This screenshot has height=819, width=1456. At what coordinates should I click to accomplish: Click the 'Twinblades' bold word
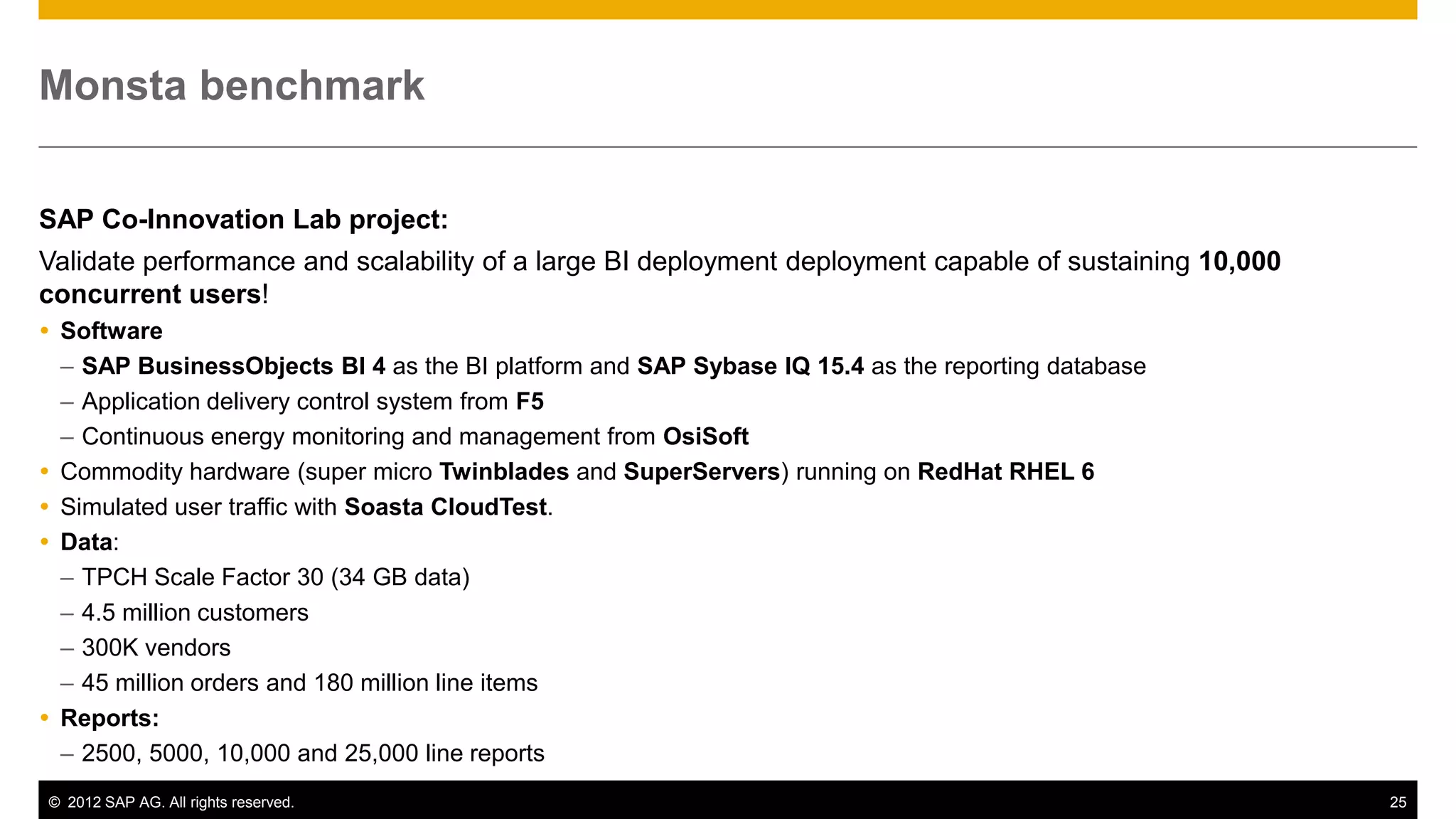click(504, 472)
